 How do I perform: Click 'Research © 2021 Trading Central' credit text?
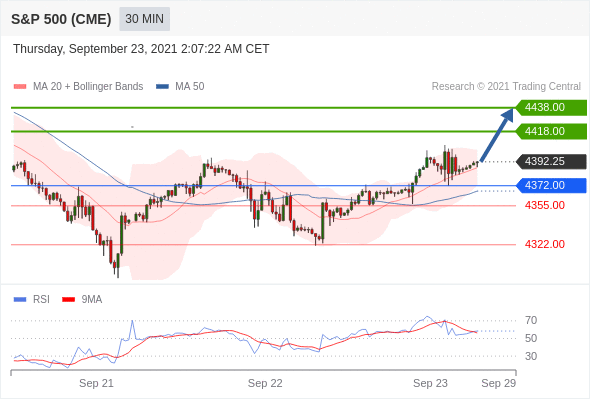(x=506, y=87)
